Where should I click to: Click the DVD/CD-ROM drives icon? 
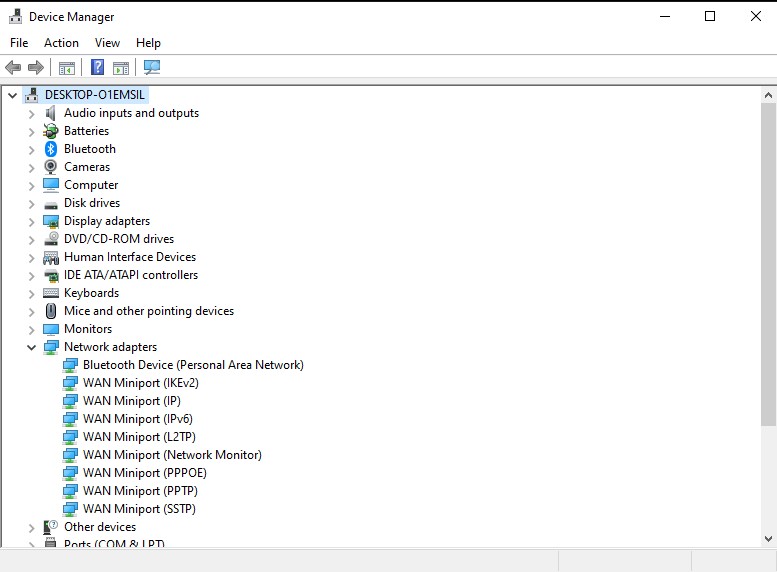pyautogui.click(x=51, y=239)
